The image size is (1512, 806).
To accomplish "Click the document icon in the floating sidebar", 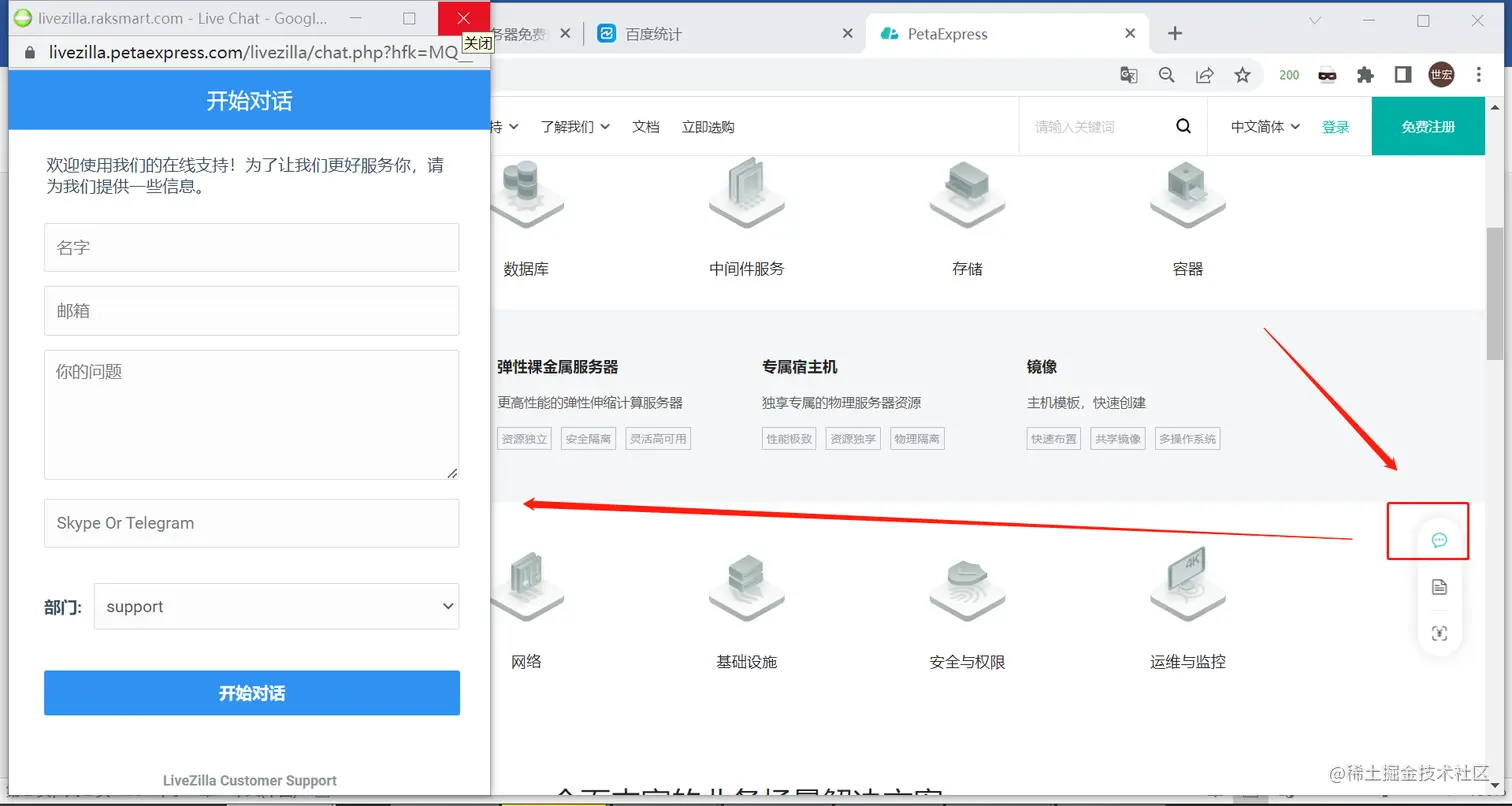I will point(1438,587).
